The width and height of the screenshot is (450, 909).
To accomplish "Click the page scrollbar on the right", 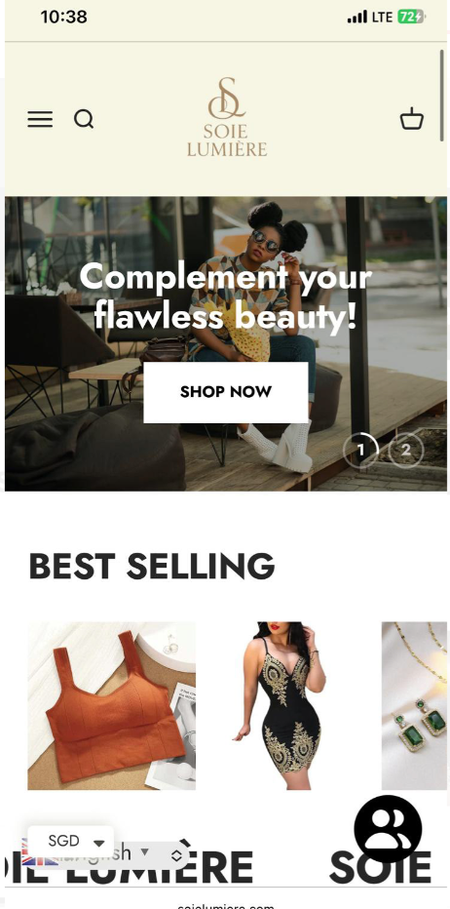I will [442, 96].
